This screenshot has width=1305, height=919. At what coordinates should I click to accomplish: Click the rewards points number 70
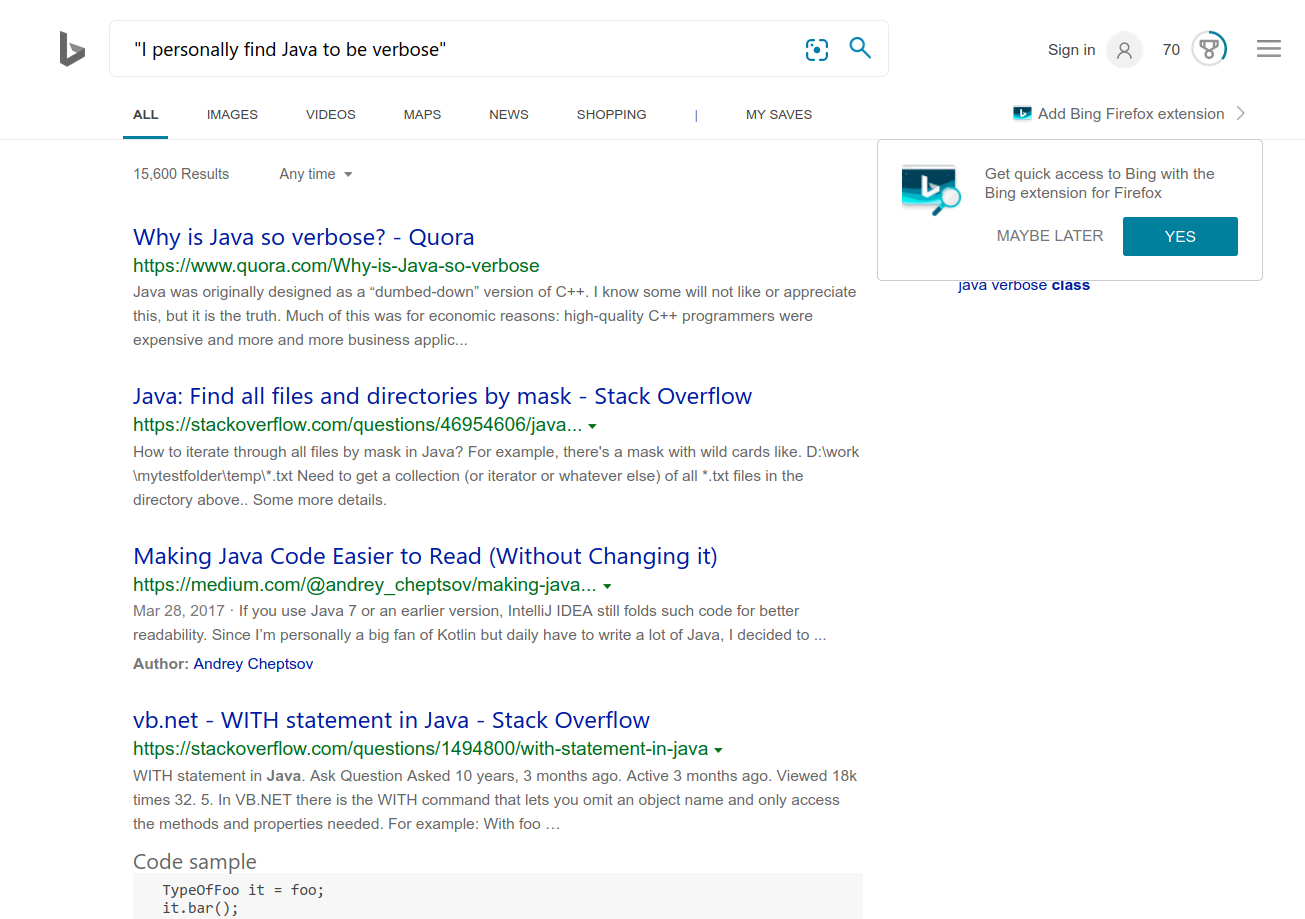(x=1171, y=50)
